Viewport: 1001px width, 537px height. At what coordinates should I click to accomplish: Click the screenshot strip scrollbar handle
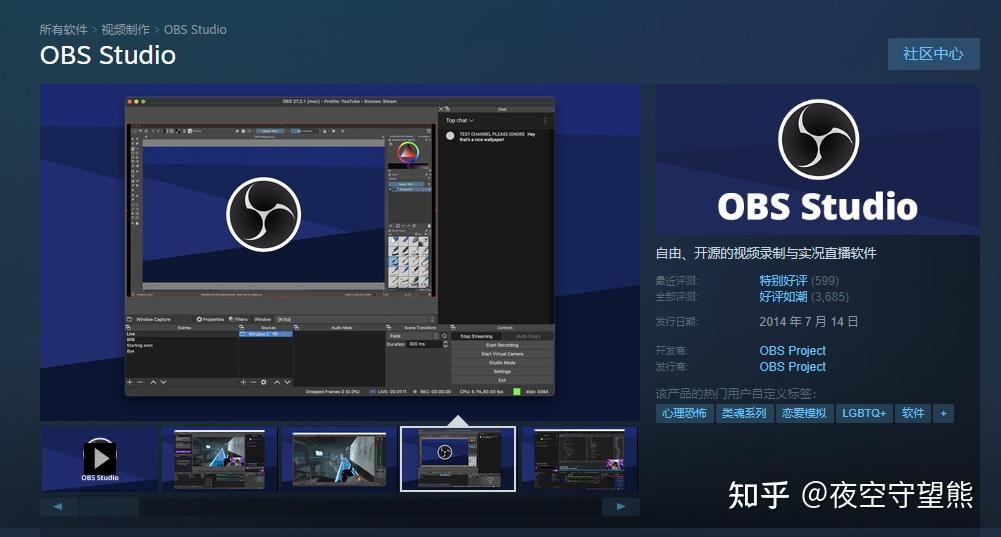tap(109, 507)
